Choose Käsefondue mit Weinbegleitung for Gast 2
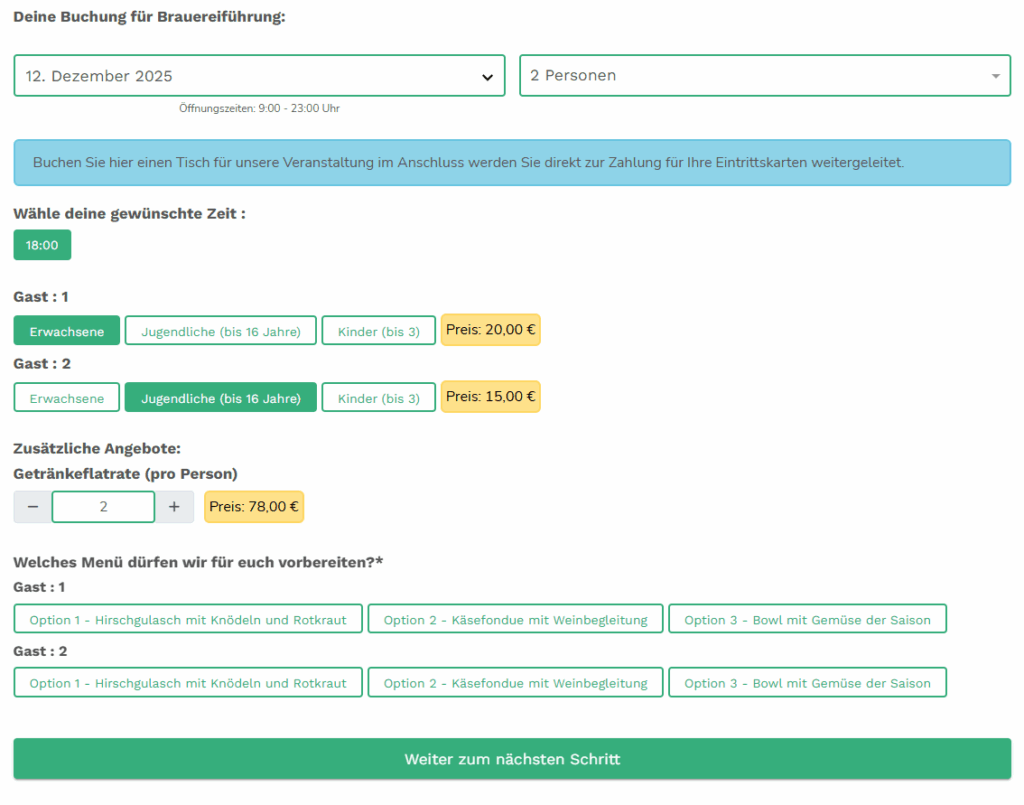The image size is (1024, 805). (x=515, y=683)
